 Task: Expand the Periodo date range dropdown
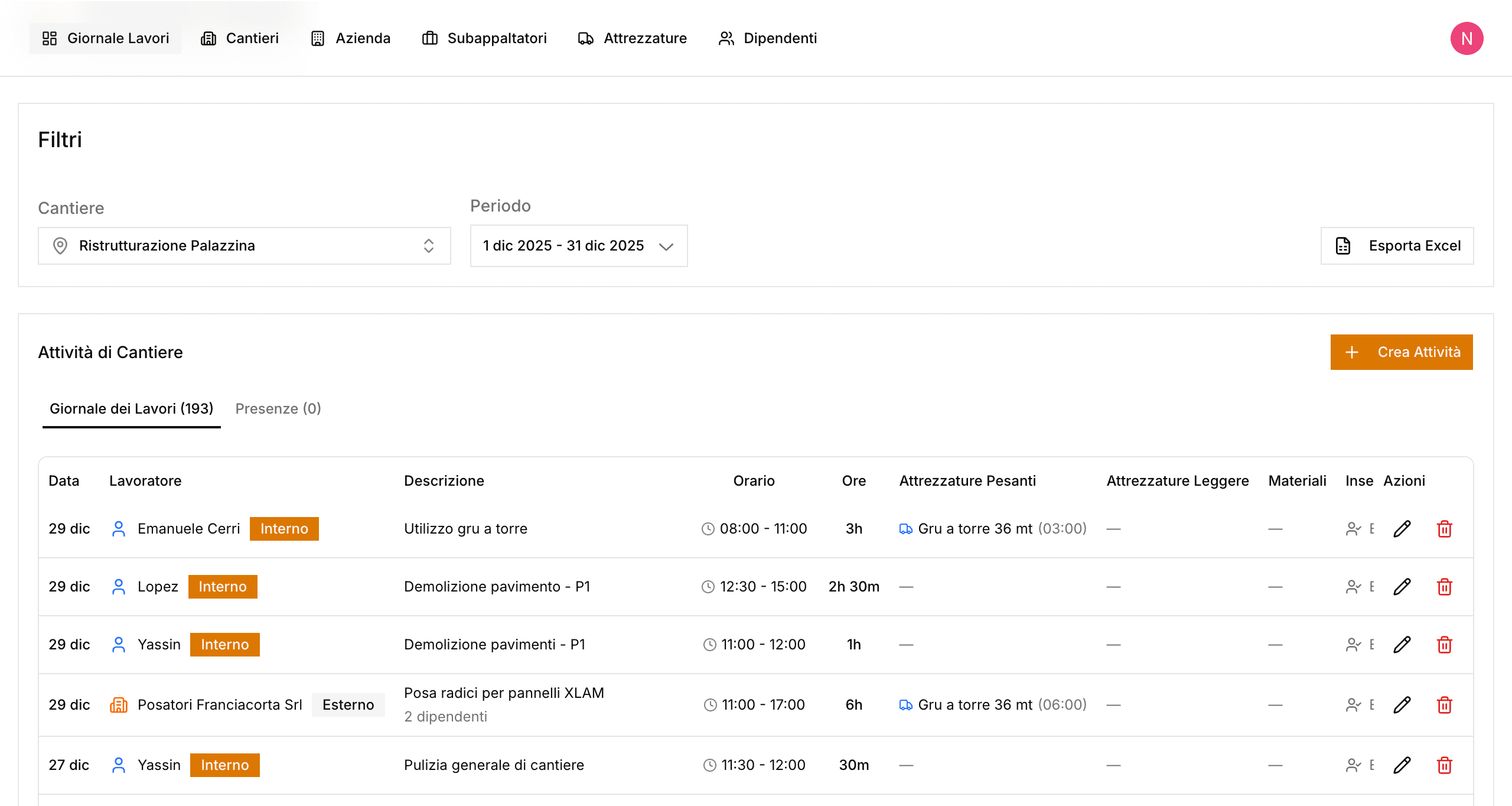tap(578, 246)
